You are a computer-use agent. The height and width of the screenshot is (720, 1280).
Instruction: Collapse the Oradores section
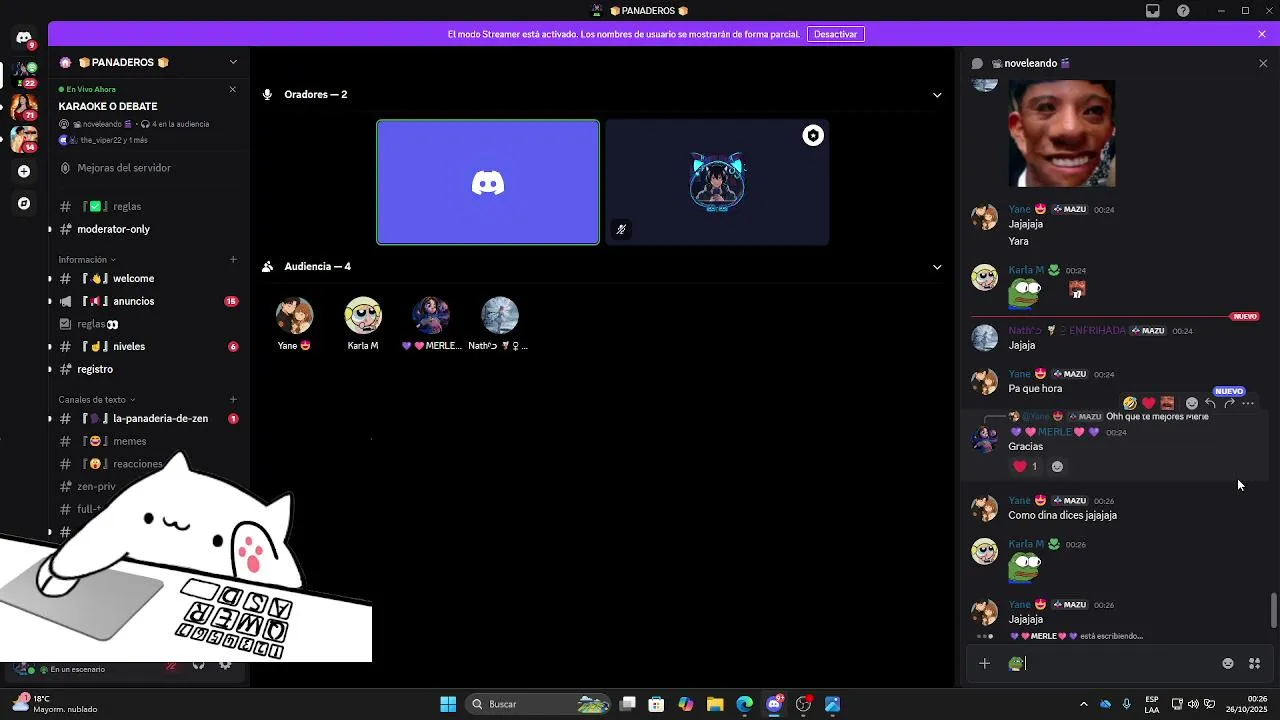coord(937,95)
